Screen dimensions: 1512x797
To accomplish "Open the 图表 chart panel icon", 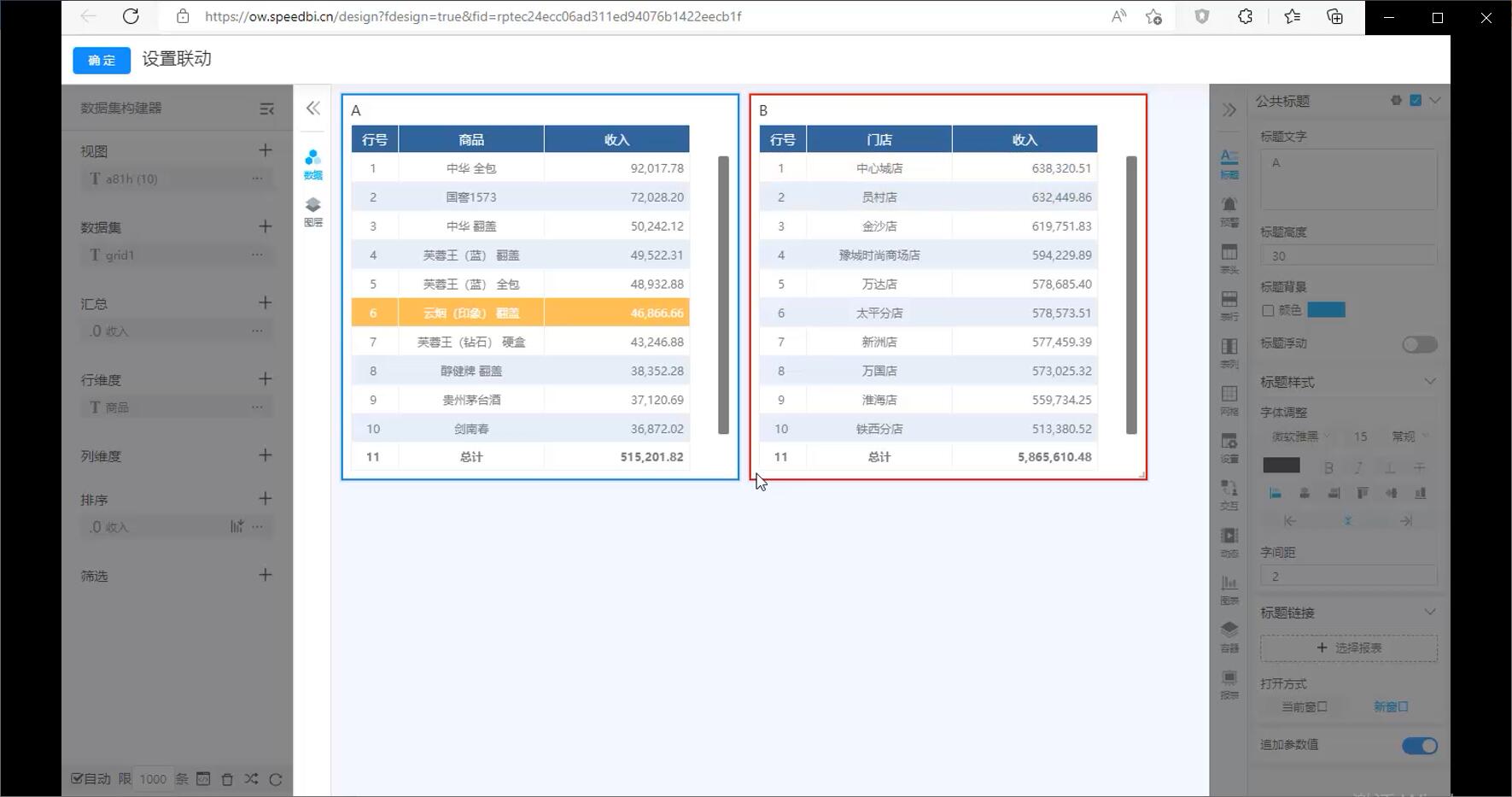I will [1229, 589].
